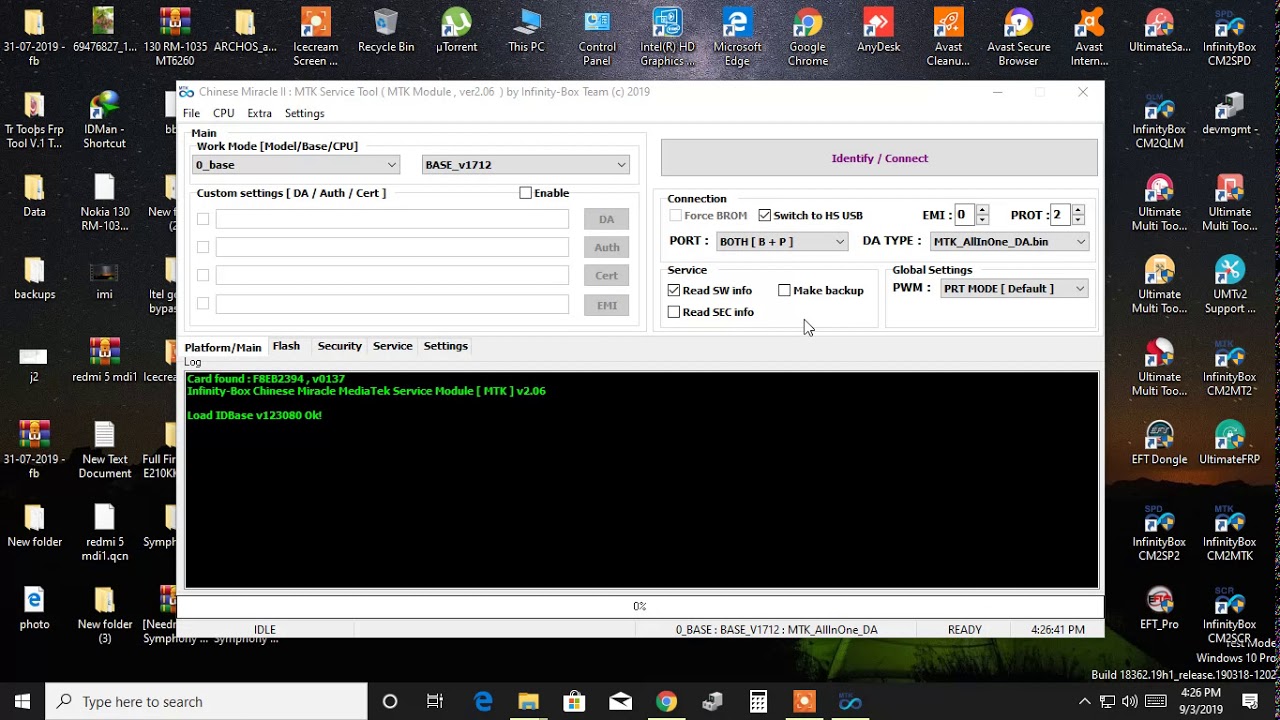Screen dimensions: 1280x720
Task: Open InfinityBox CM2SPD desktop icon
Action: pos(1229,38)
